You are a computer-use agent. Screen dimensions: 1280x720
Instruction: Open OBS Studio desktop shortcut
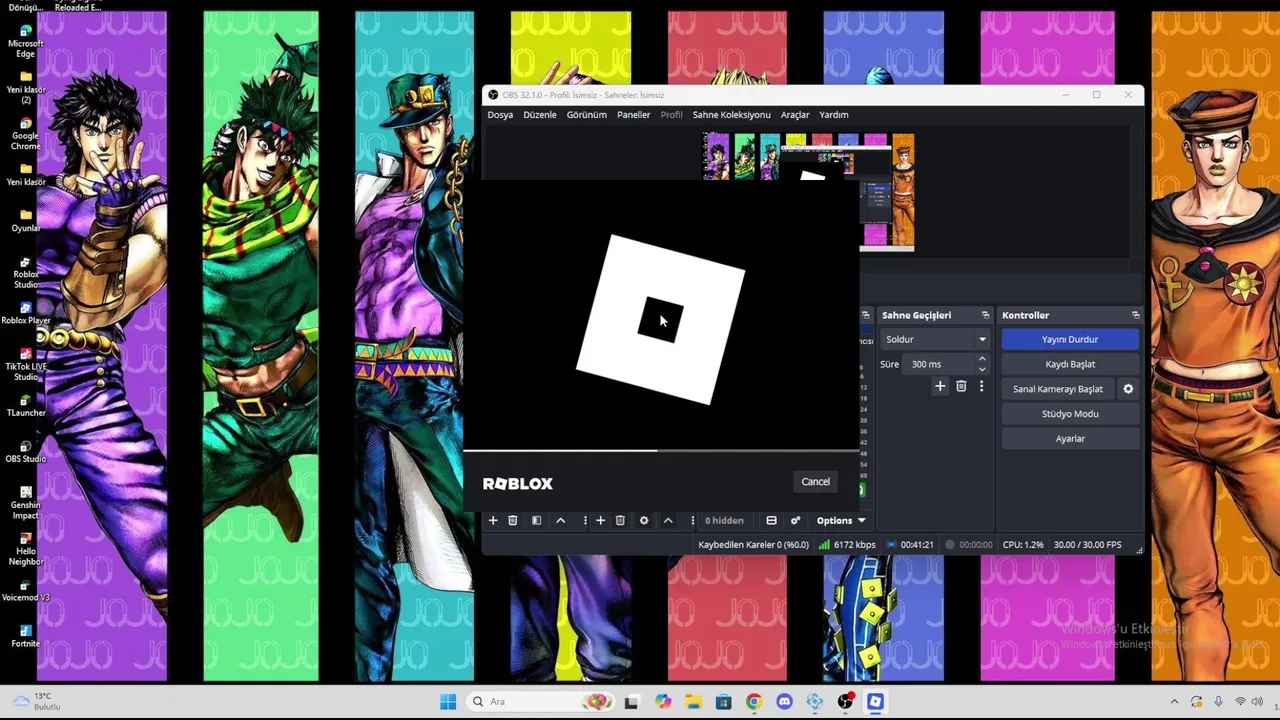(x=25, y=451)
